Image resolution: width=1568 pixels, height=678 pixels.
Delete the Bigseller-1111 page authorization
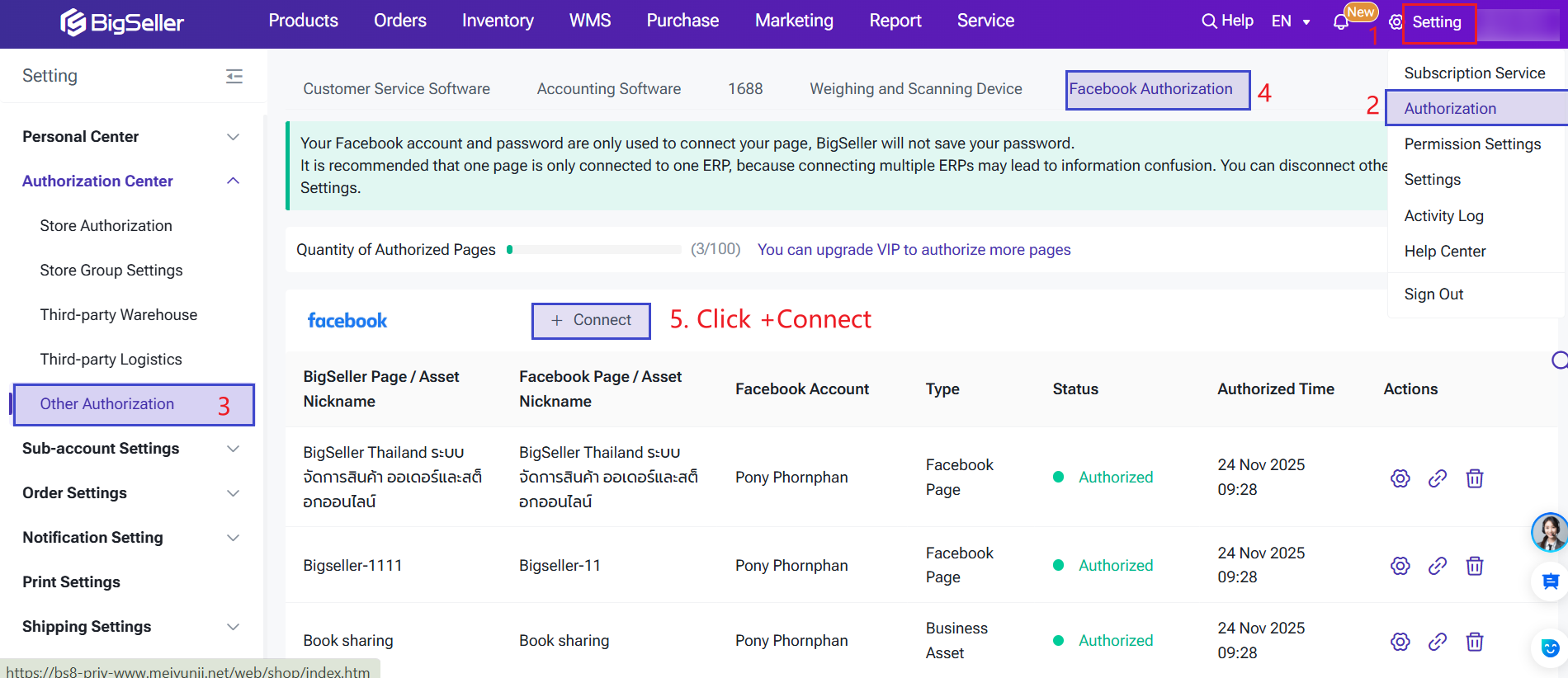click(1474, 566)
